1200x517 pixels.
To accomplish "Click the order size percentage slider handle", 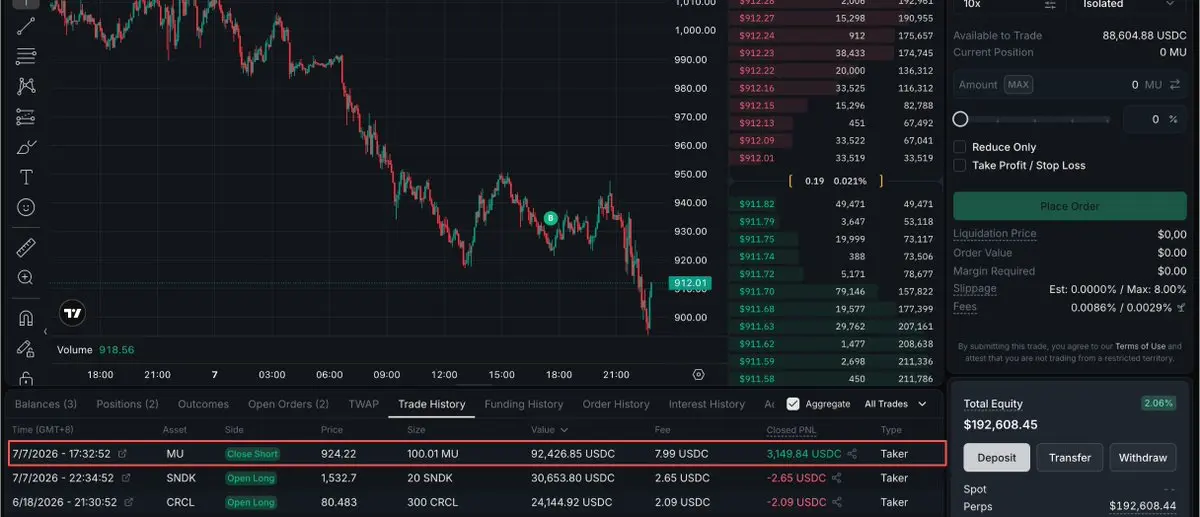I will (960, 119).
